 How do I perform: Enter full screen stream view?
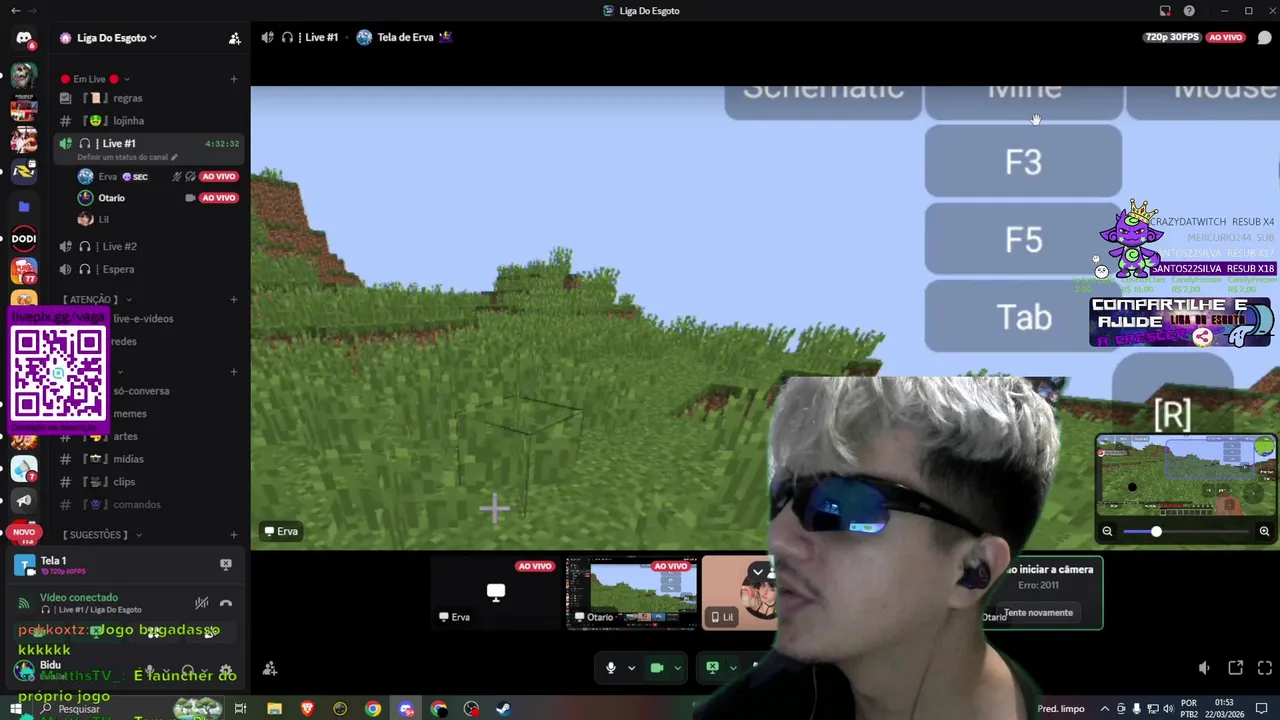click(x=1264, y=668)
